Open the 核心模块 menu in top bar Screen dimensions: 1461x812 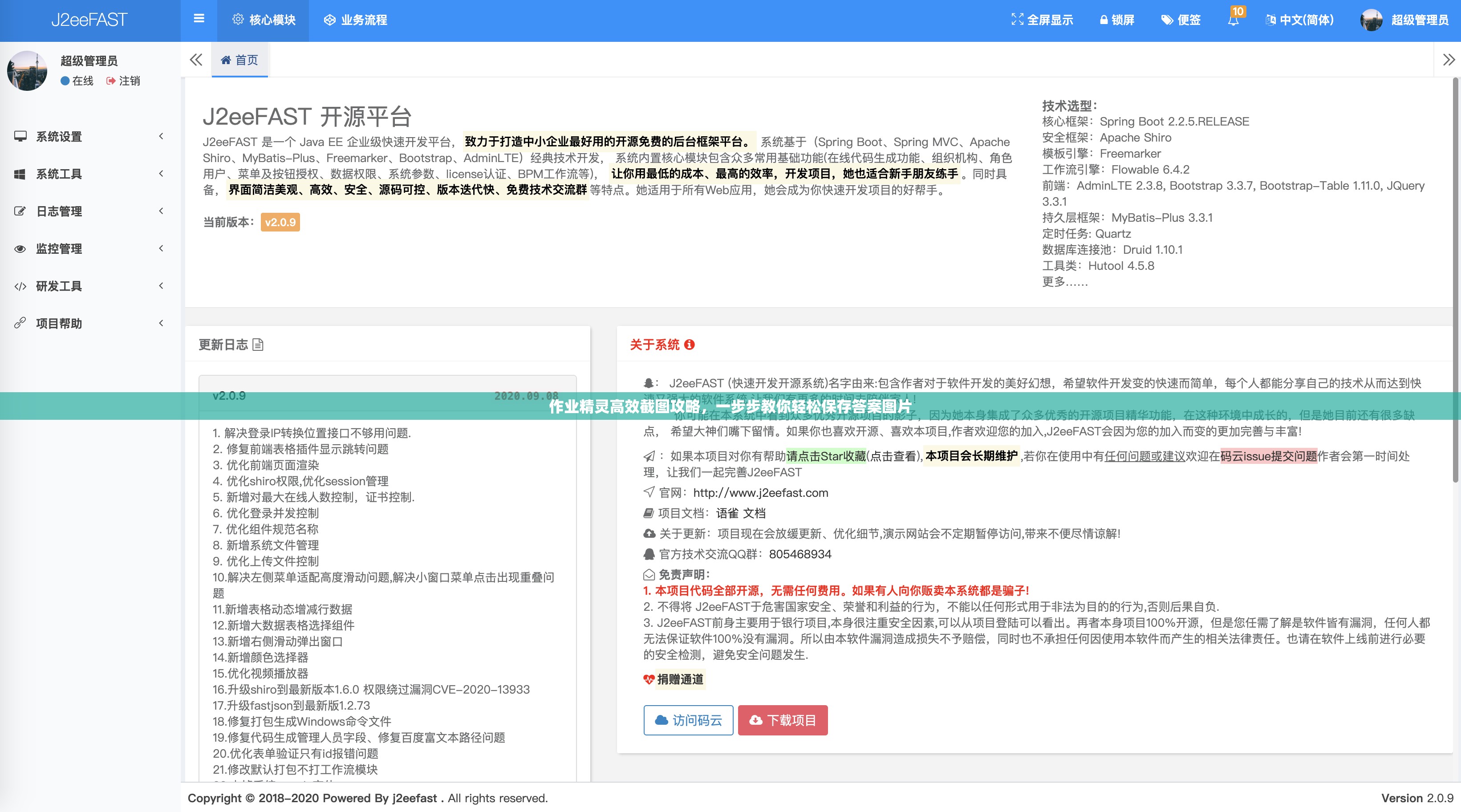(263, 20)
